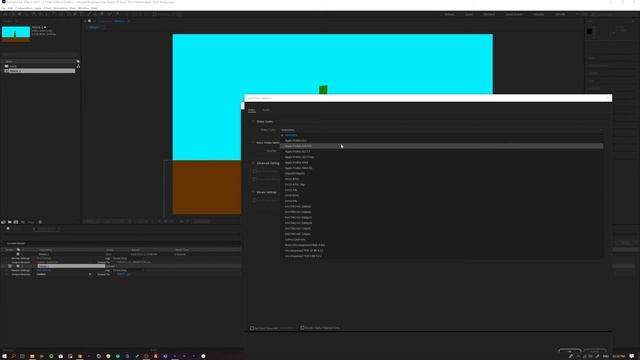Enable Render Alpha Channel Only checkbox

pos(302,328)
